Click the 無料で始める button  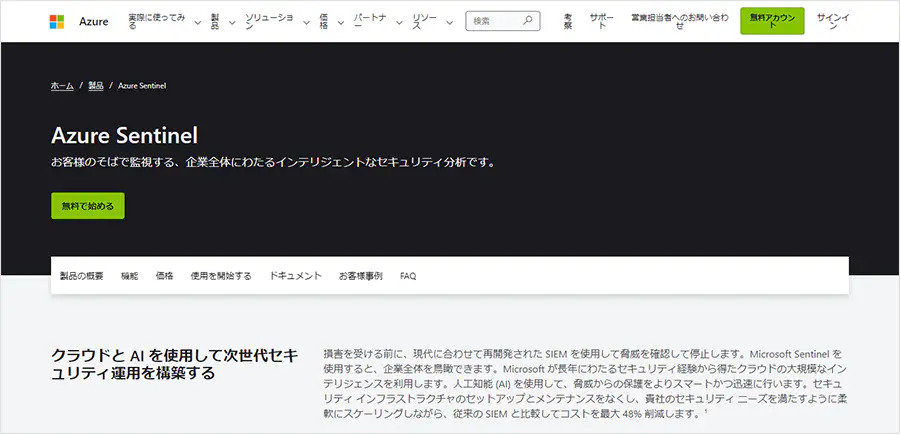88,206
